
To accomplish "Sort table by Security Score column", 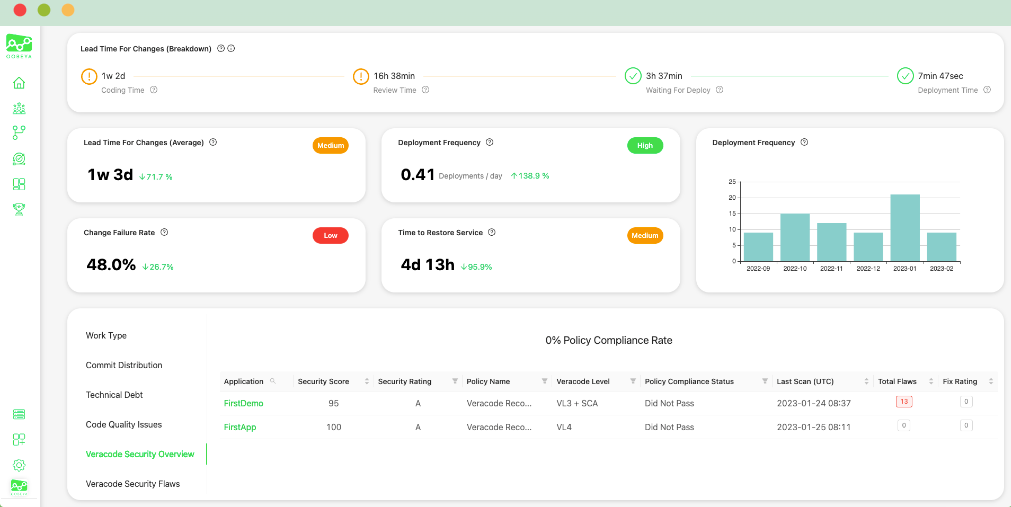I will [366, 381].
